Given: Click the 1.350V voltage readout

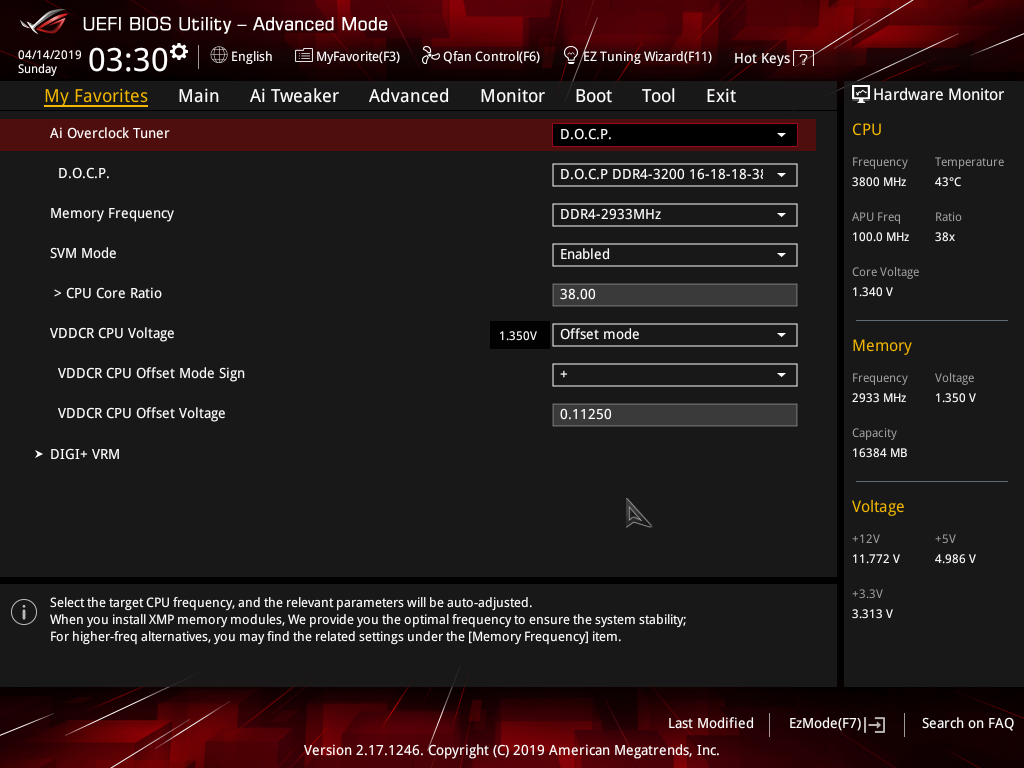Looking at the screenshot, I should click(519, 336).
